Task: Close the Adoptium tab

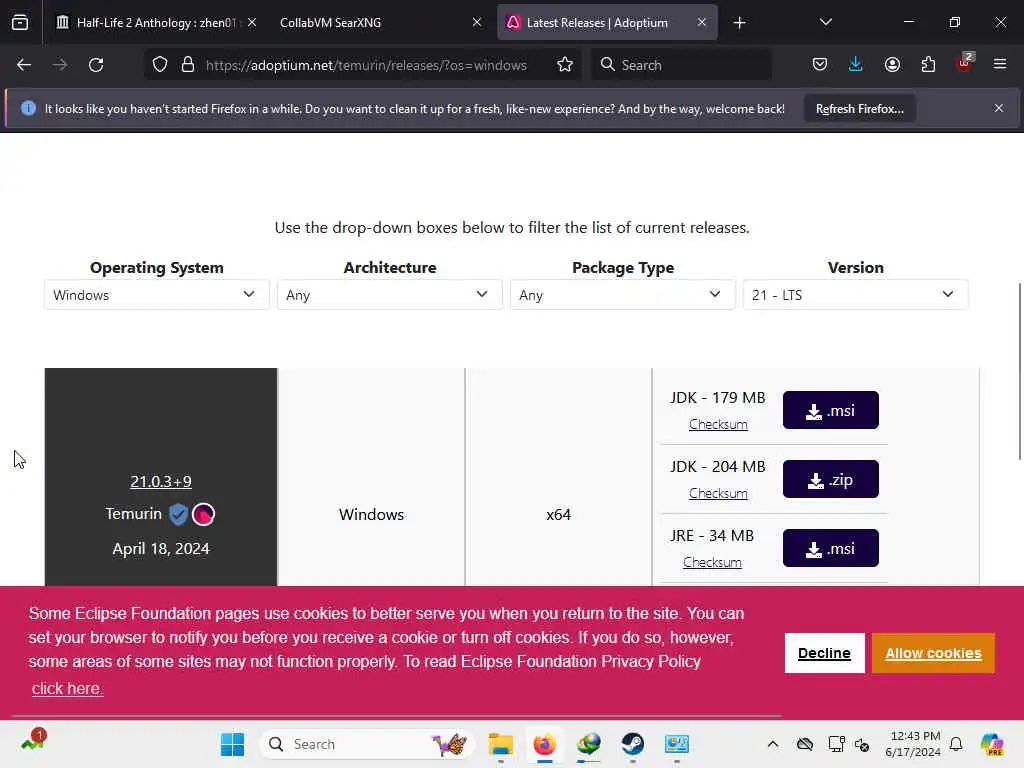Action: (701, 22)
